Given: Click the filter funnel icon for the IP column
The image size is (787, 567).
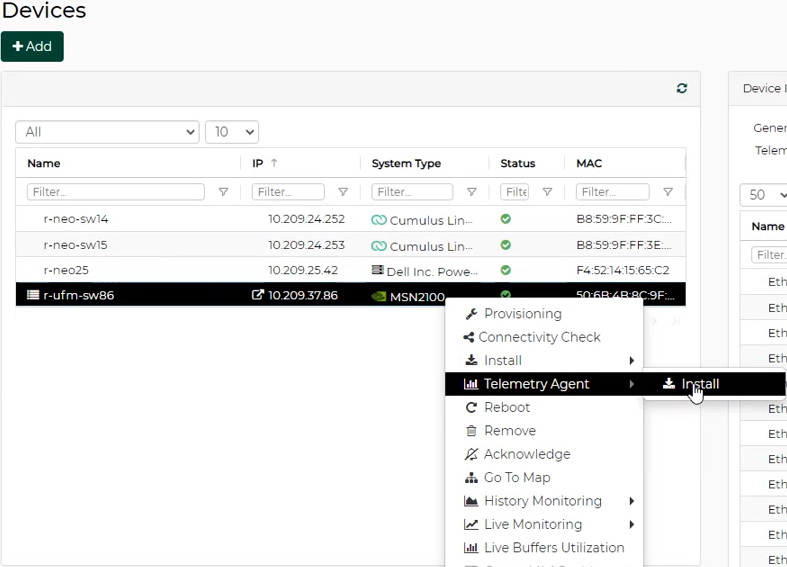Looking at the screenshot, I should [343, 192].
